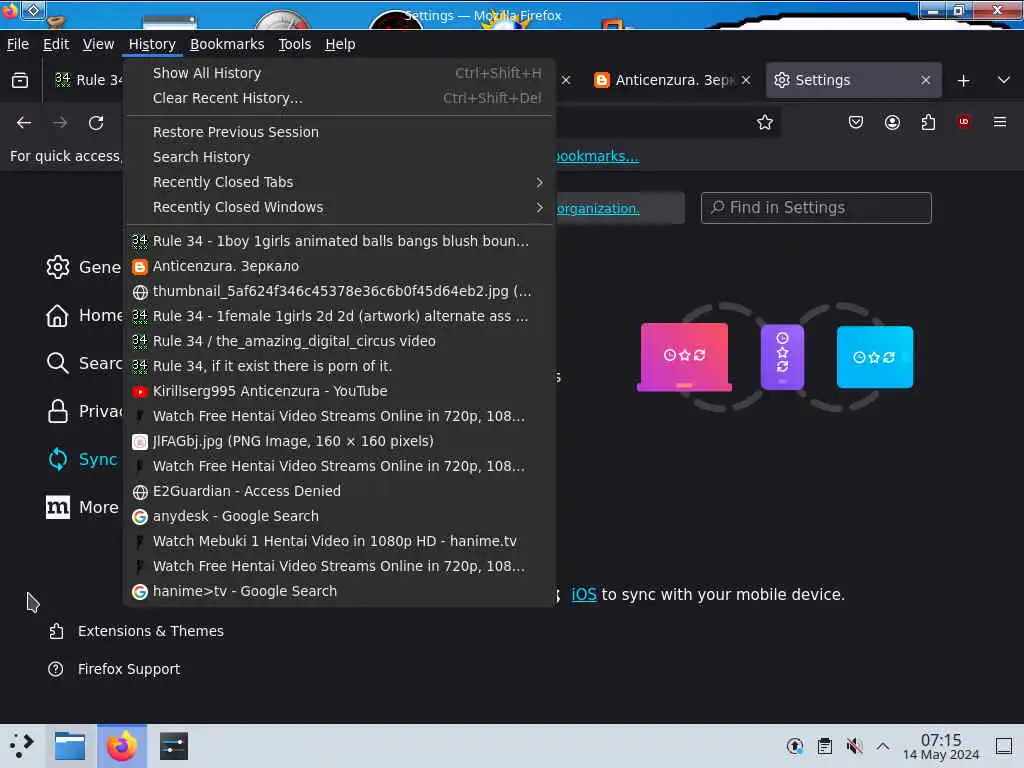This screenshot has width=1024, height=768.
Task: Open the Bookmarks menu
Action: tap(227, 44)
